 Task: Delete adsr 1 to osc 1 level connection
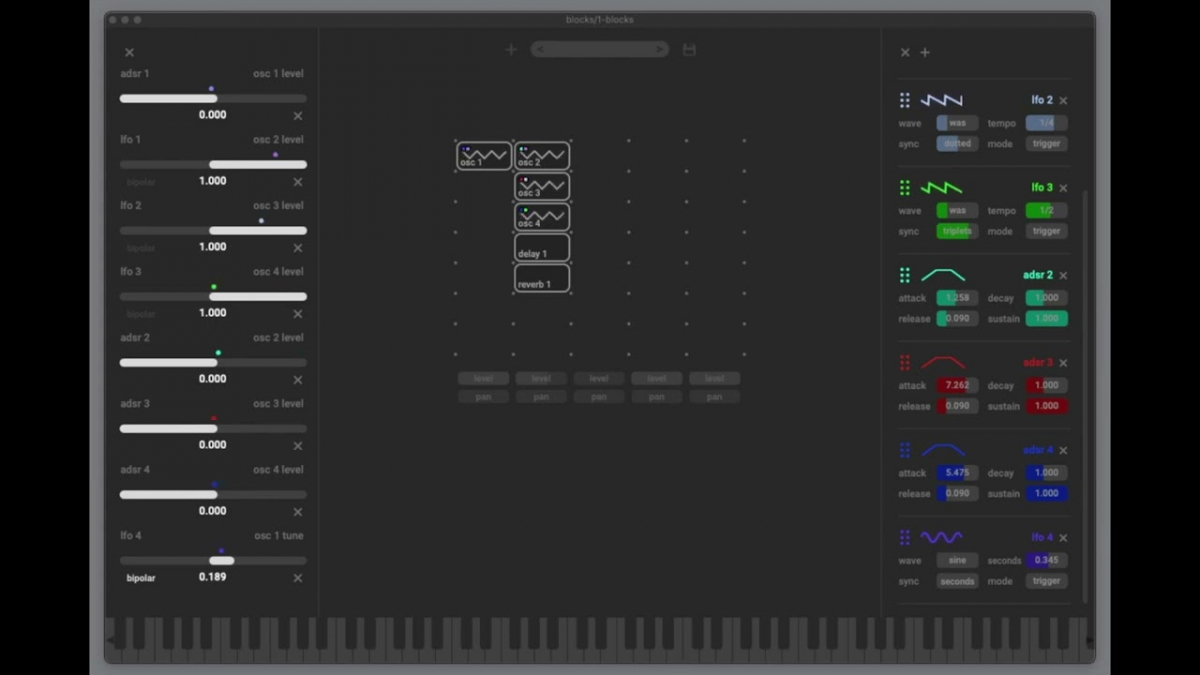(x=298, y=116)
